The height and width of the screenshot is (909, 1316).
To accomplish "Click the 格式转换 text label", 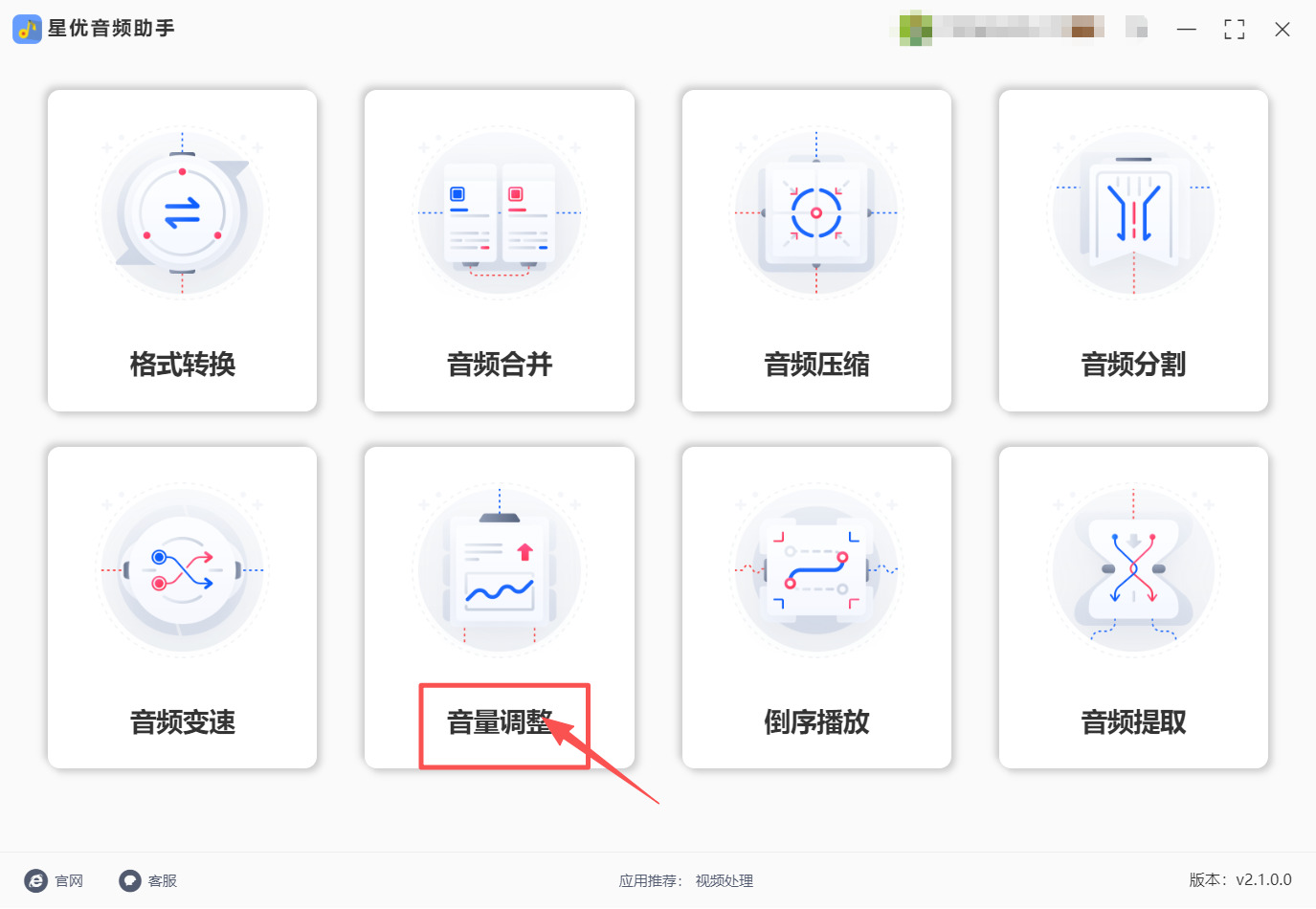I will pos(183,364).
